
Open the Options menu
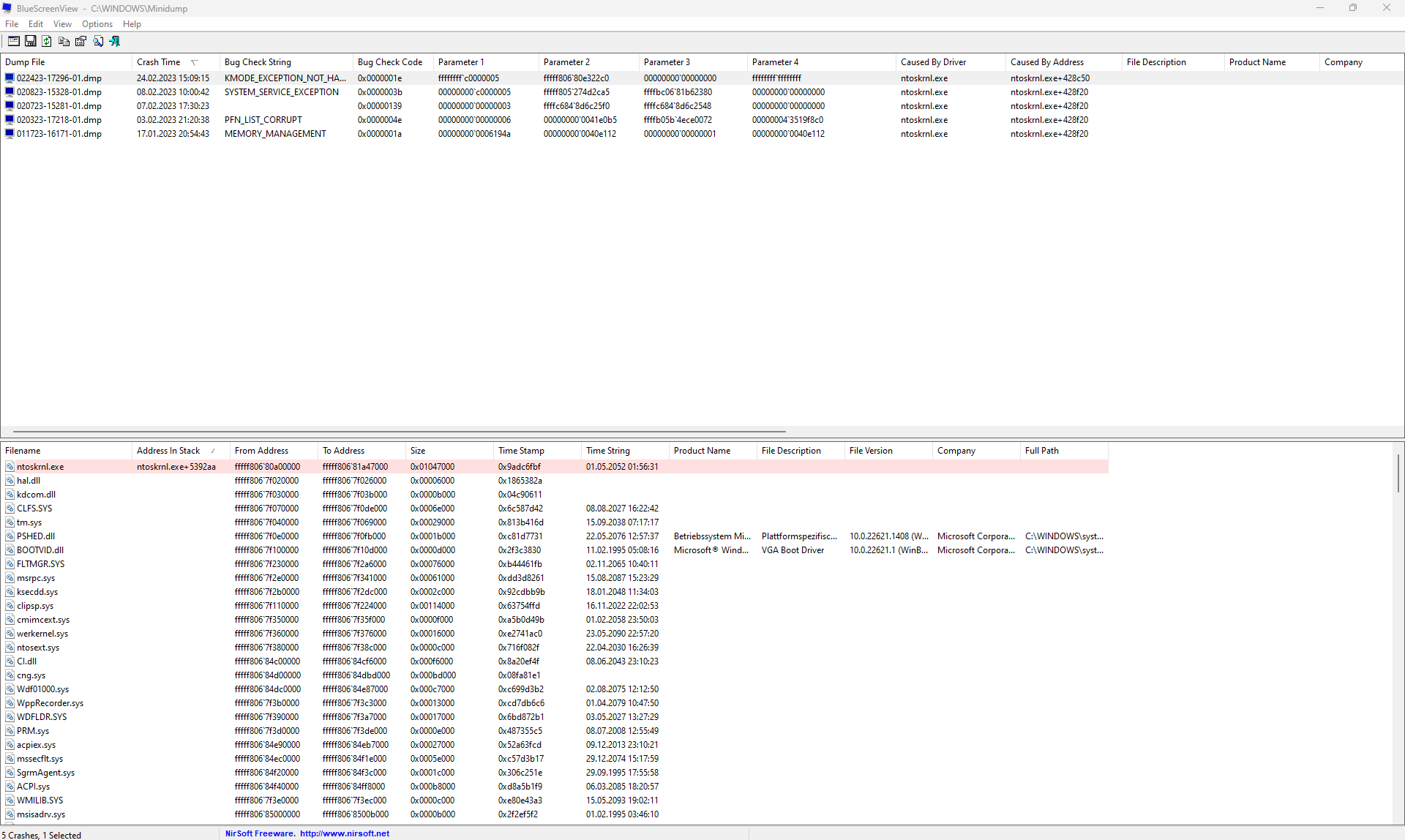click(97, 24)
